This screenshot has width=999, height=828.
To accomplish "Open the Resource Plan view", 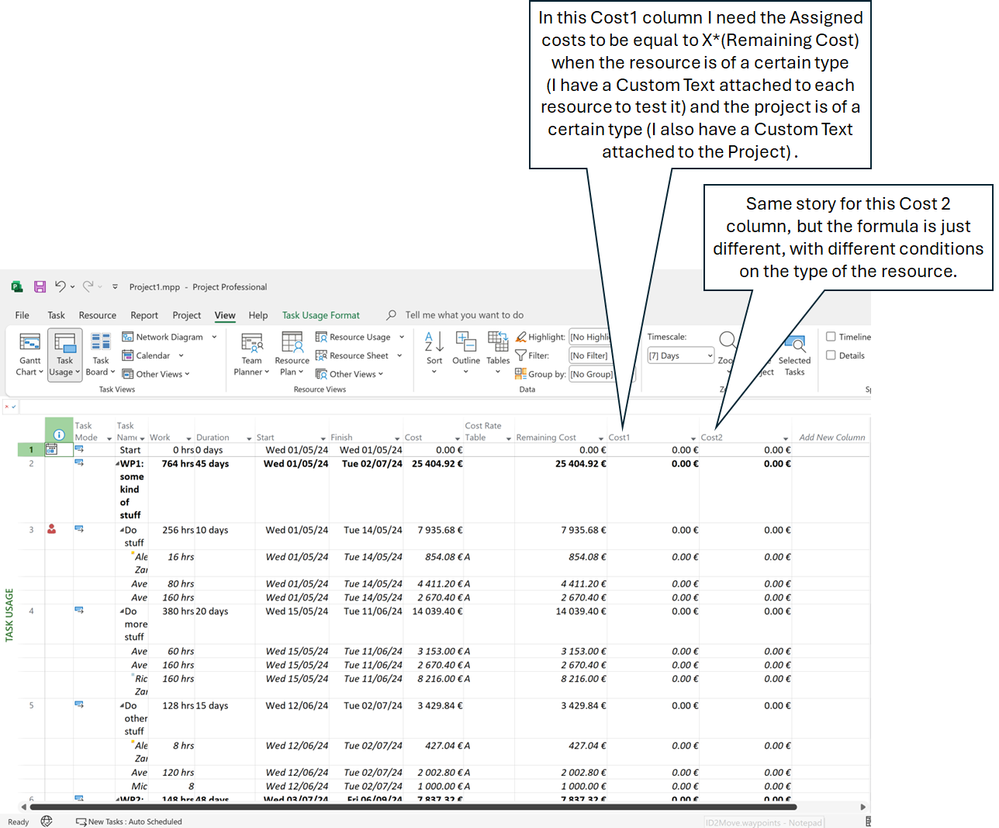I will pos(292,354).
